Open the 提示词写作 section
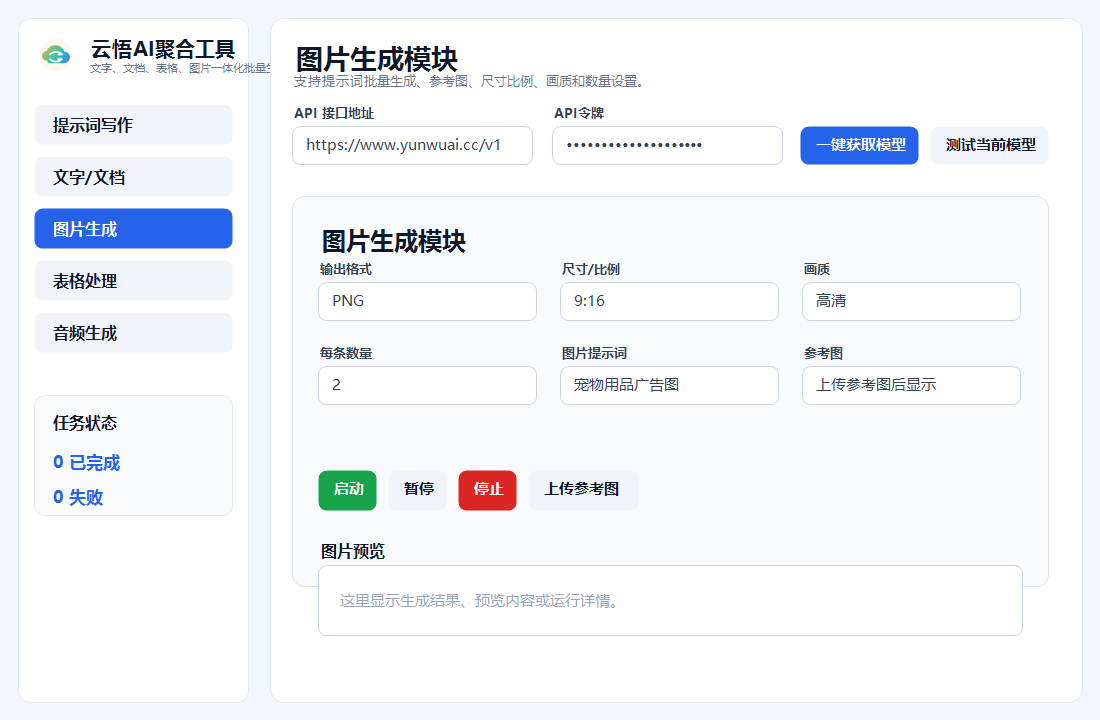The image size is (1100, 720). click(x=133, y=125)
